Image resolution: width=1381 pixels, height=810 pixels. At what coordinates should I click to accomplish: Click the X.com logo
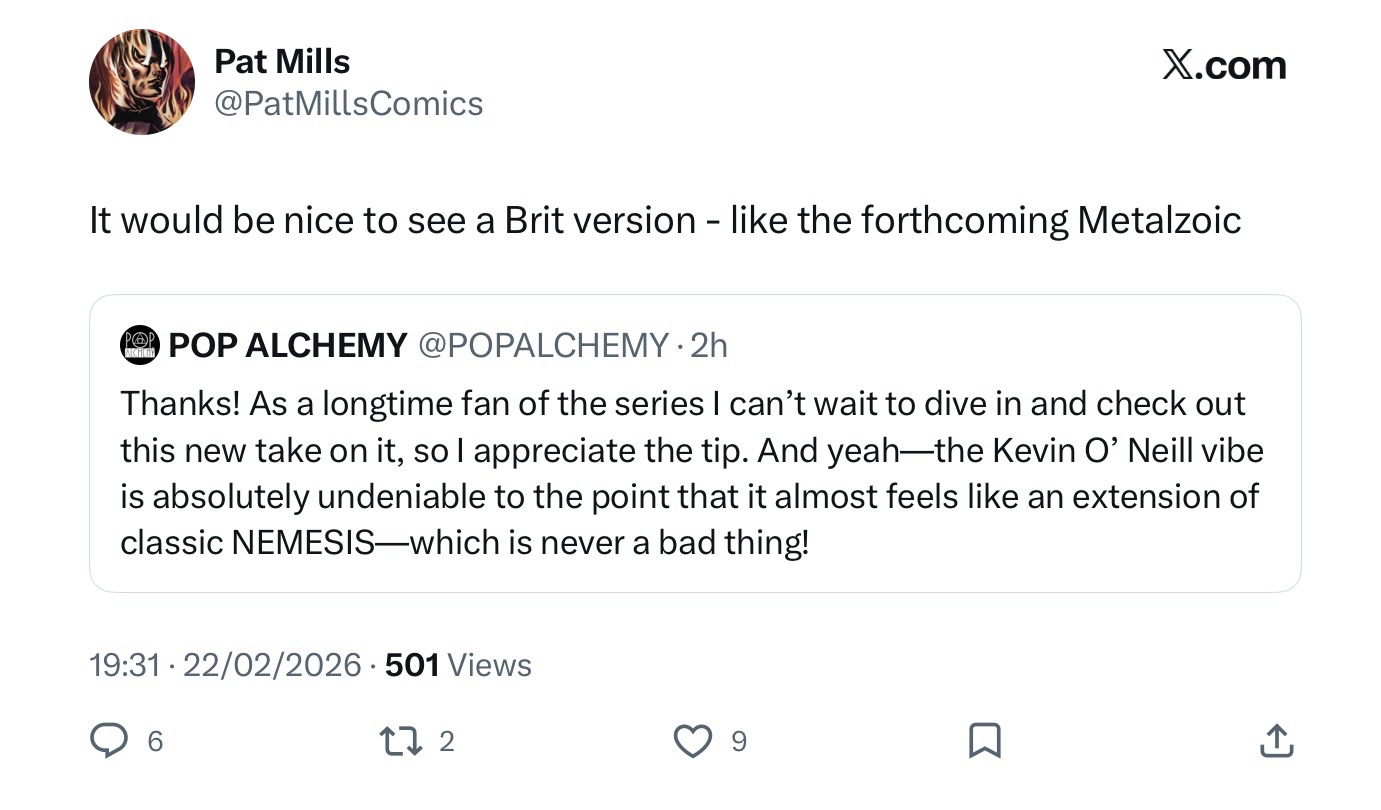(x=1224, y=66)
